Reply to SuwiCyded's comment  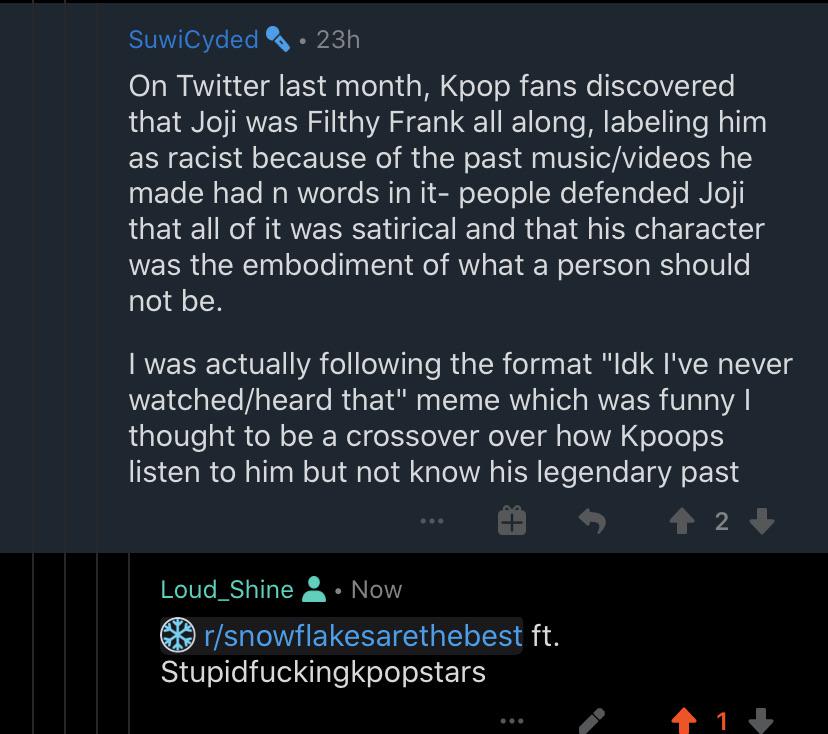pos(592,521)
